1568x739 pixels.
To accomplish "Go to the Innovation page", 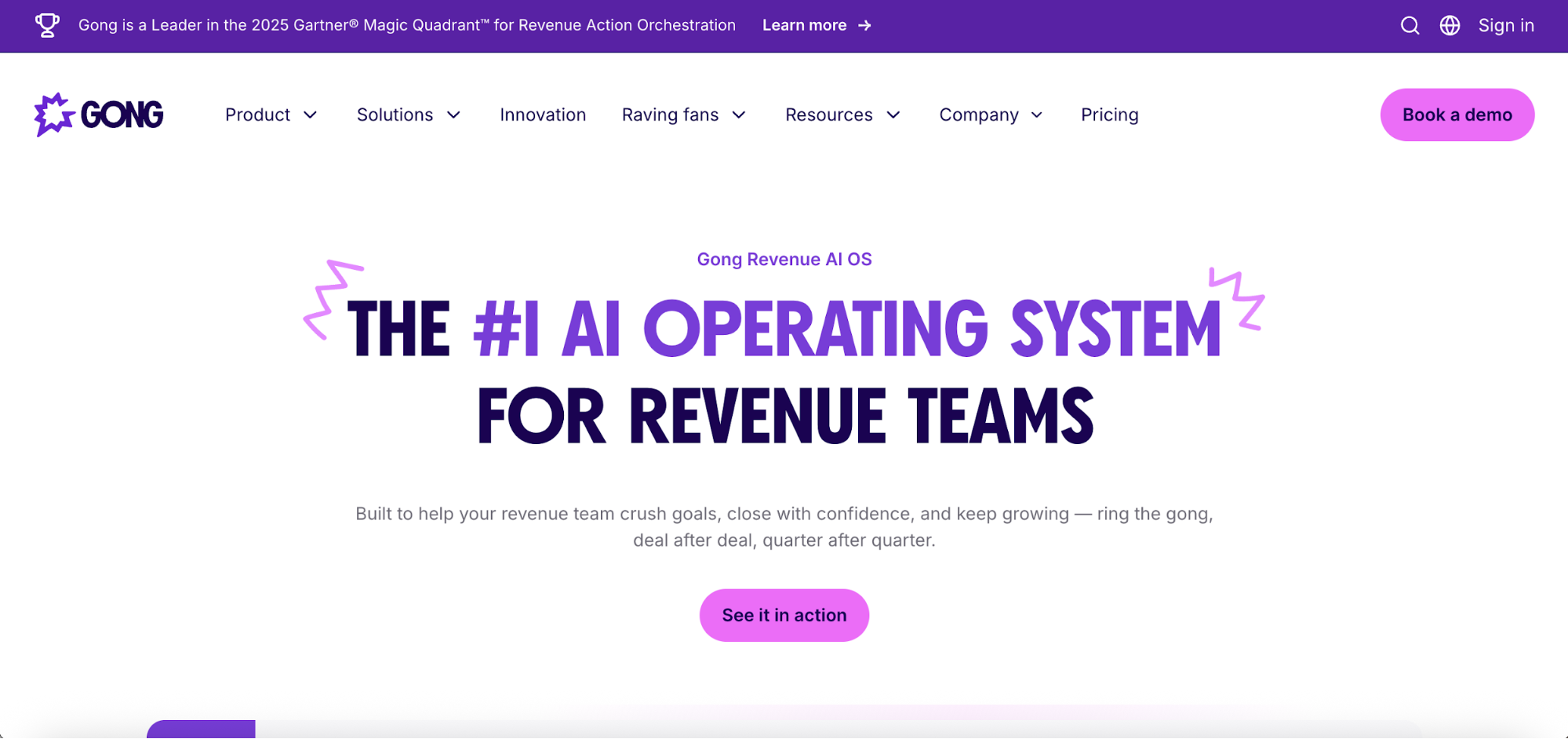I will pyautogui.click(x=543, y=115).
